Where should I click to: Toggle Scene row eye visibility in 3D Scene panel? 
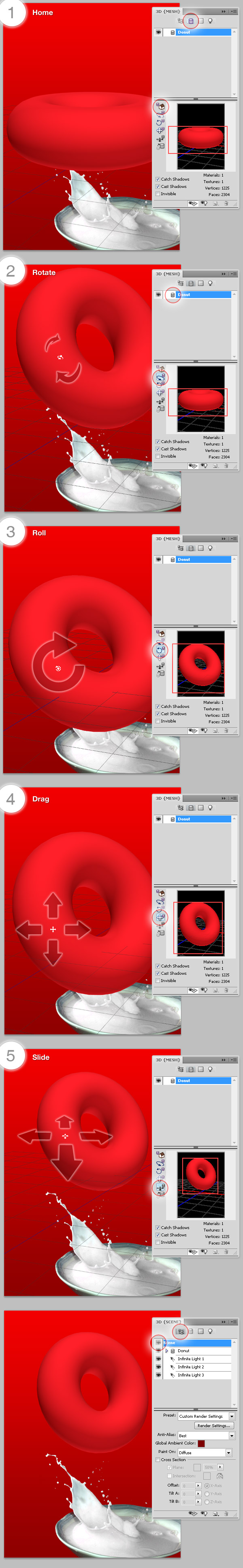click(x=158, y=1342)
